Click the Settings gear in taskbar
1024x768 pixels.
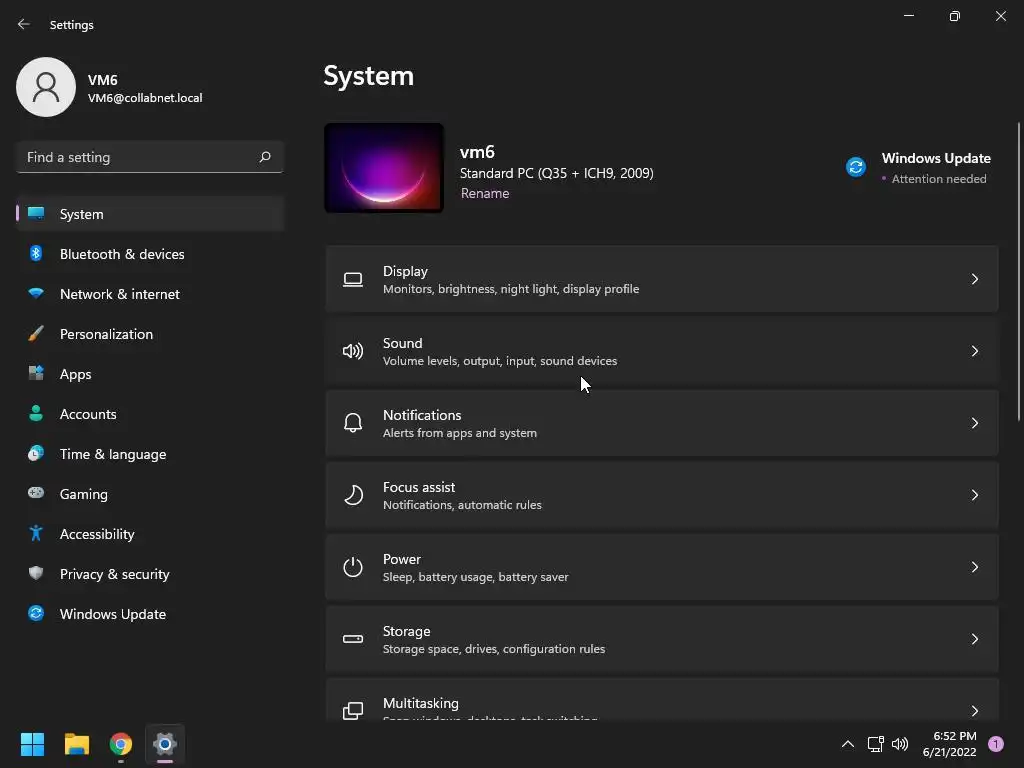coord(165,744)
